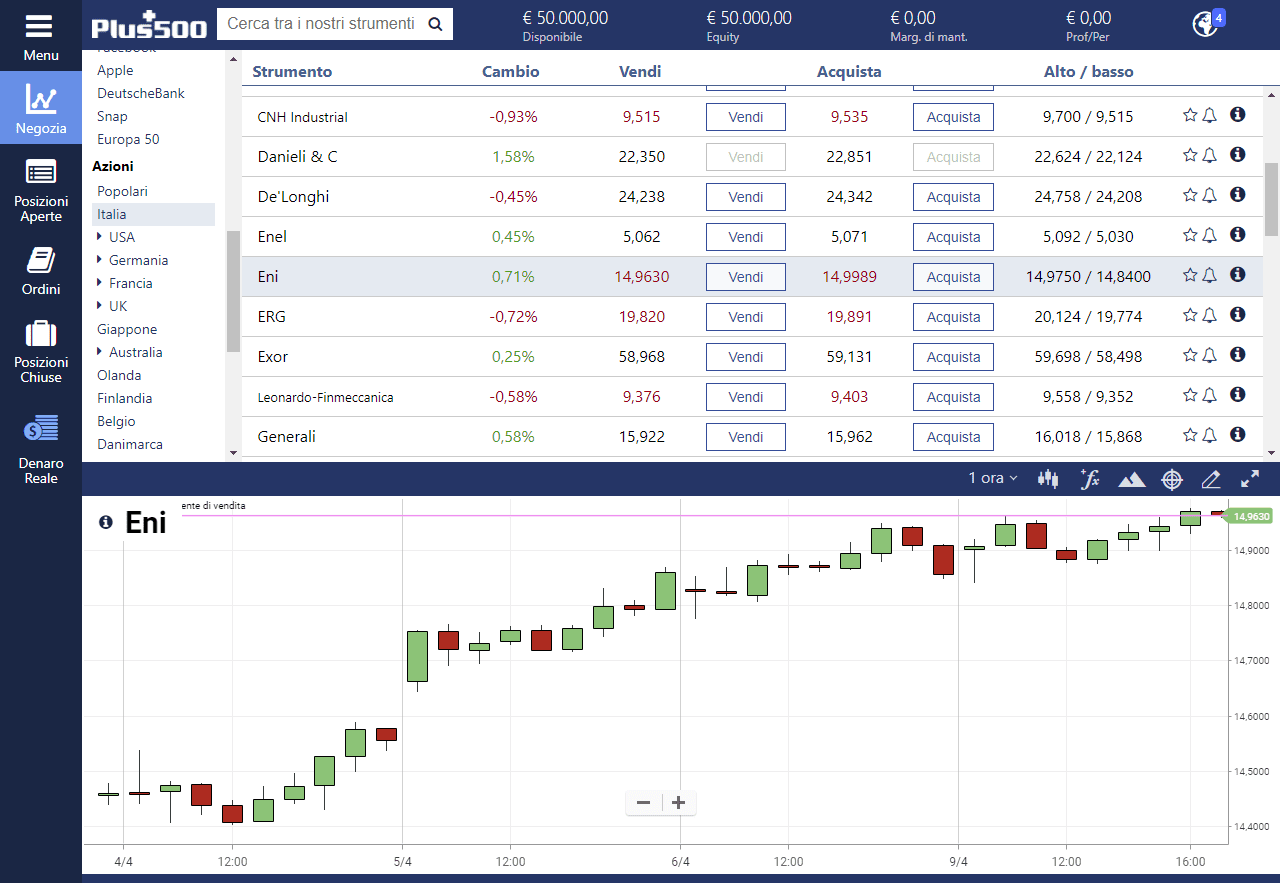Expand the USA stocks category
Screen dimensions: 1280x883
point(100,237)
